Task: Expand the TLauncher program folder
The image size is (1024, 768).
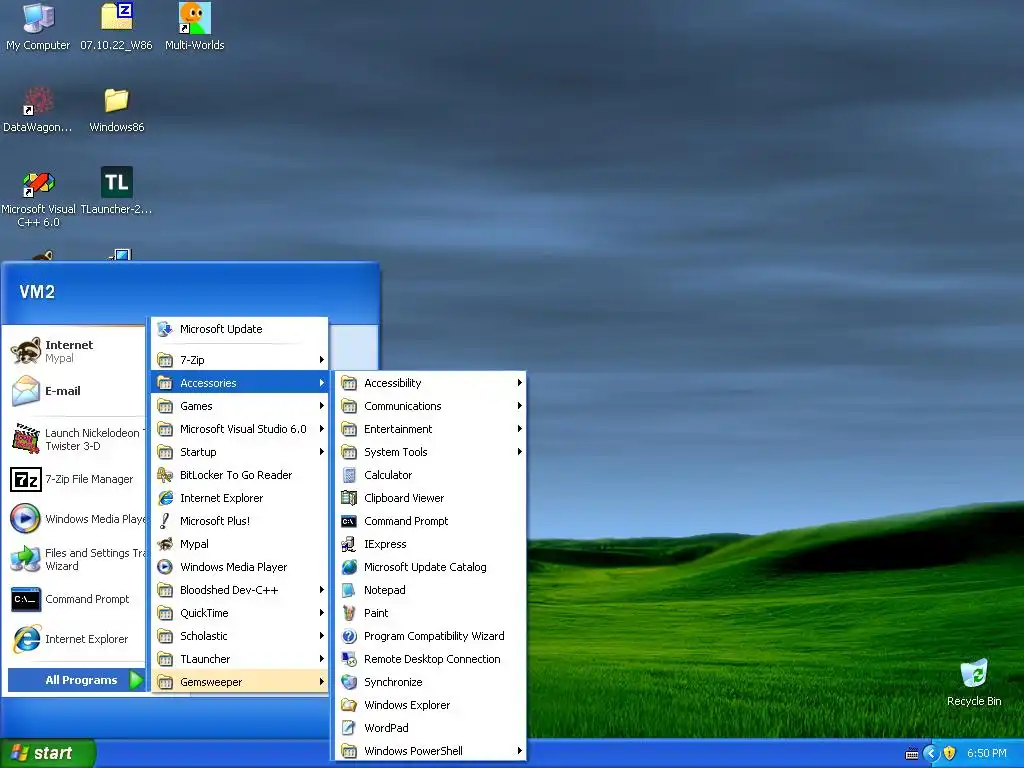Action: pos(240,659)
